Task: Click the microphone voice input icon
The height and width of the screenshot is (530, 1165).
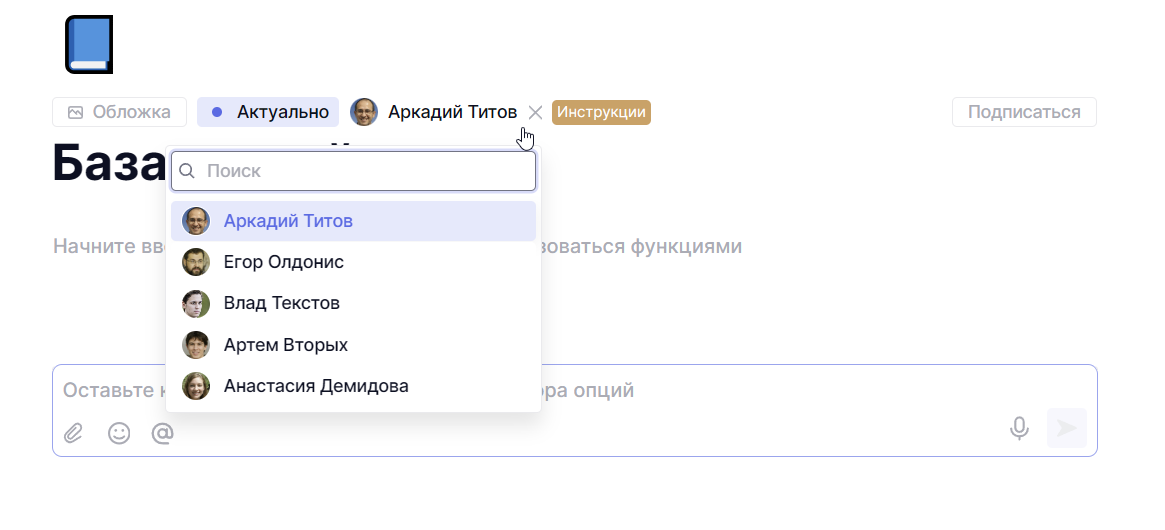Action: pos(1019,428)
